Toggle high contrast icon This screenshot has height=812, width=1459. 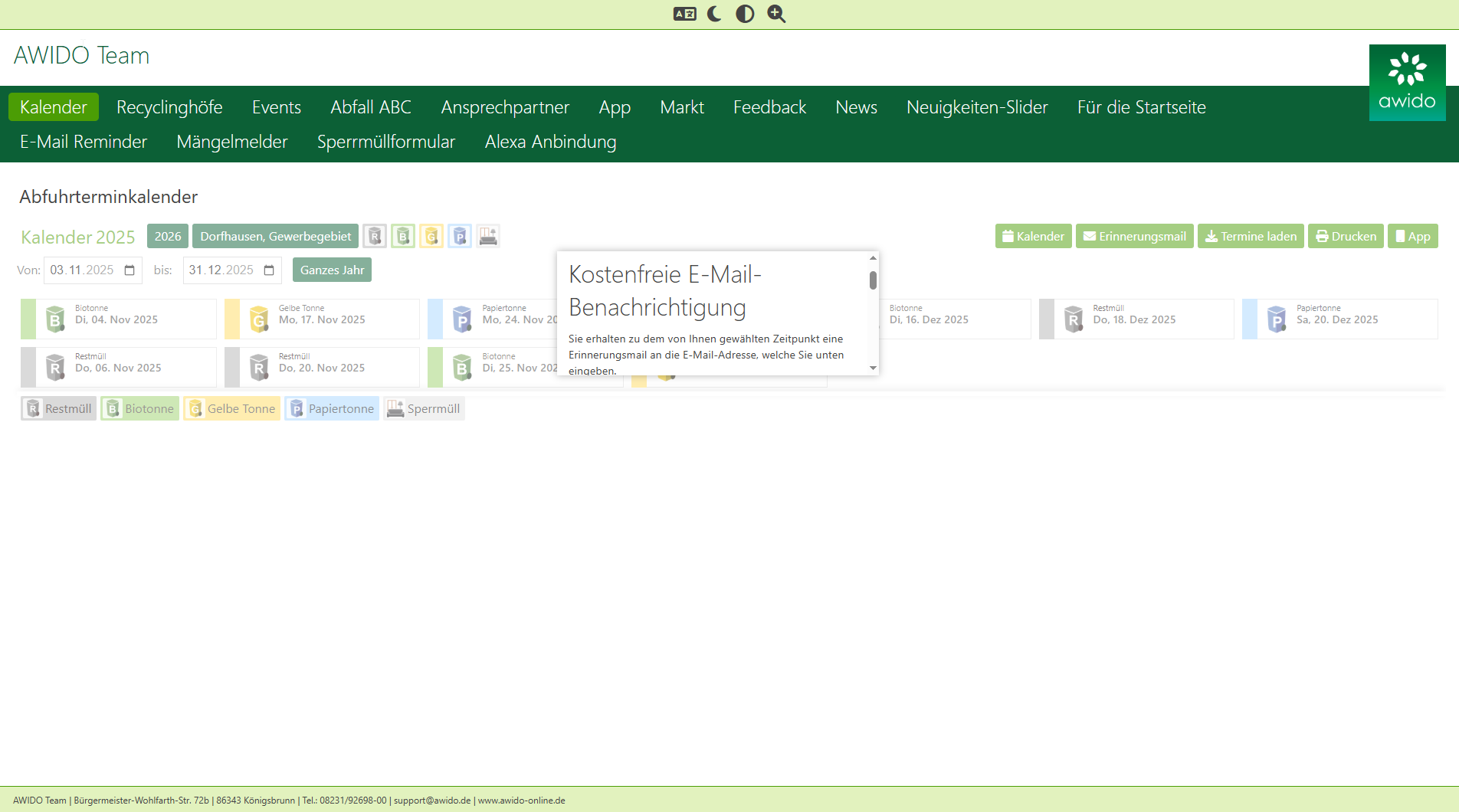point(745,14)
